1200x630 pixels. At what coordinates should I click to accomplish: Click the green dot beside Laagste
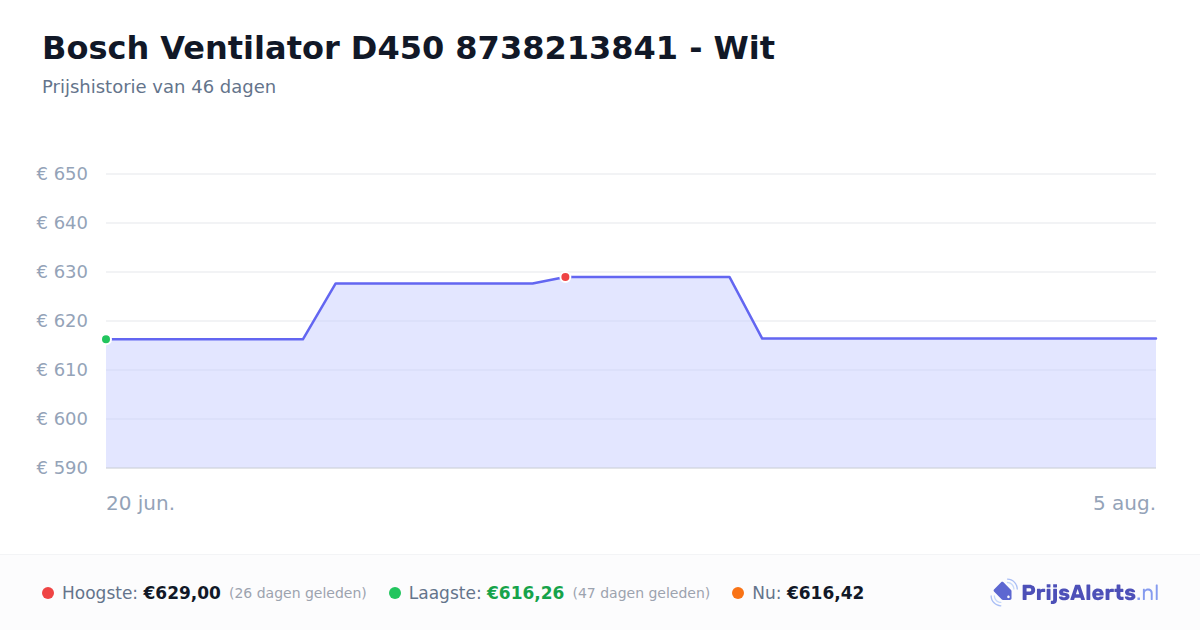click(395, 593)
